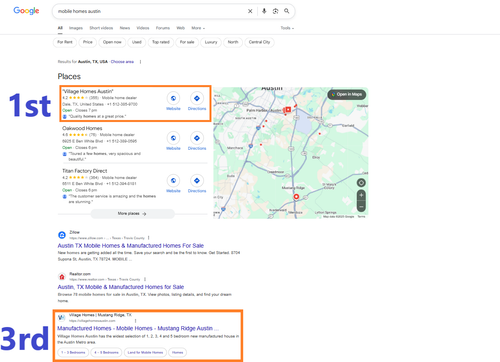Click the Land for Mobile Homes chip

coord(145,352)
